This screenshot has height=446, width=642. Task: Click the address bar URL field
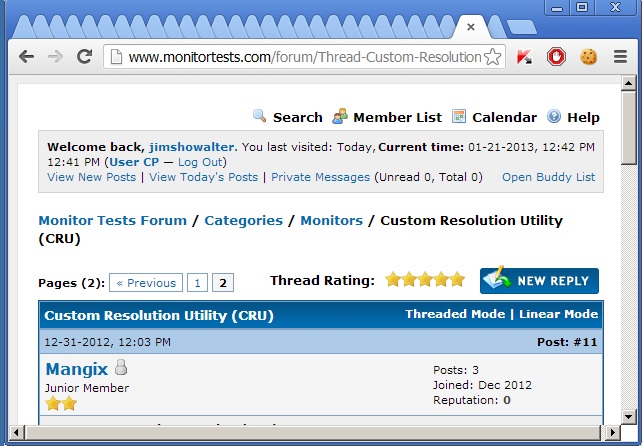pyautogui.click(x=300, y=57)
